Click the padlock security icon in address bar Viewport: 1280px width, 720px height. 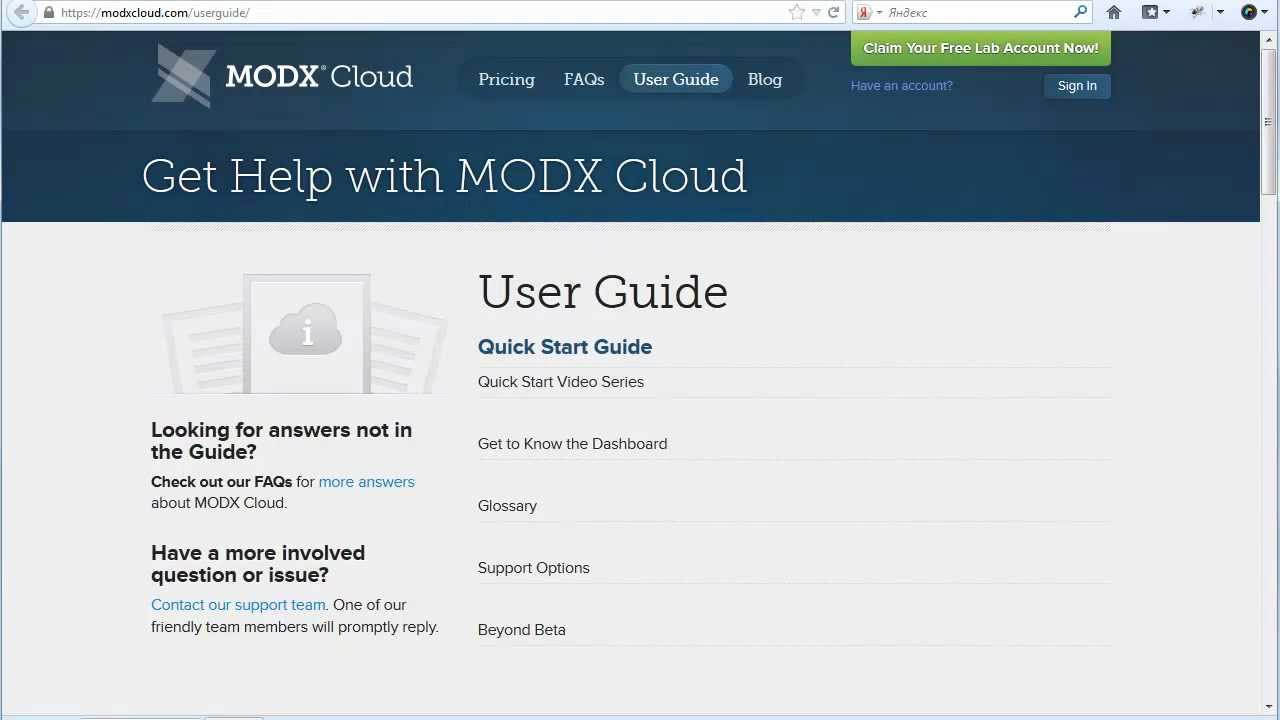49,13
